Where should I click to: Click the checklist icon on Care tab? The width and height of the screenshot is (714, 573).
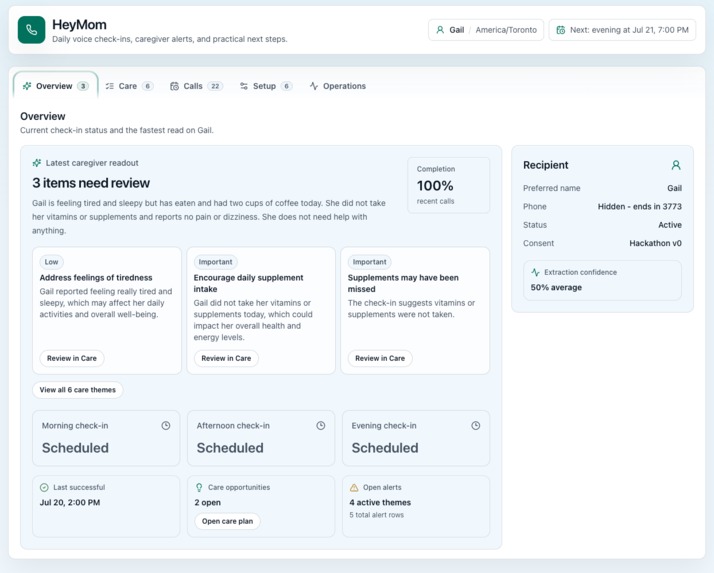(x=110, y=86)
